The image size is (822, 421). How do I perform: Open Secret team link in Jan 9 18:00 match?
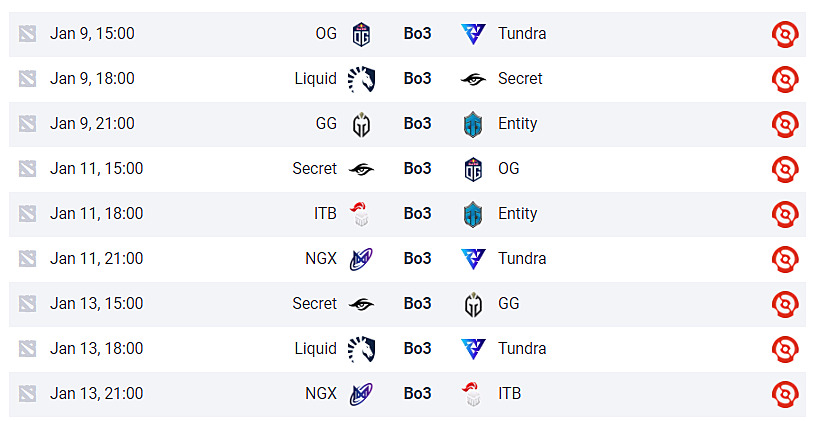(520, 79)
